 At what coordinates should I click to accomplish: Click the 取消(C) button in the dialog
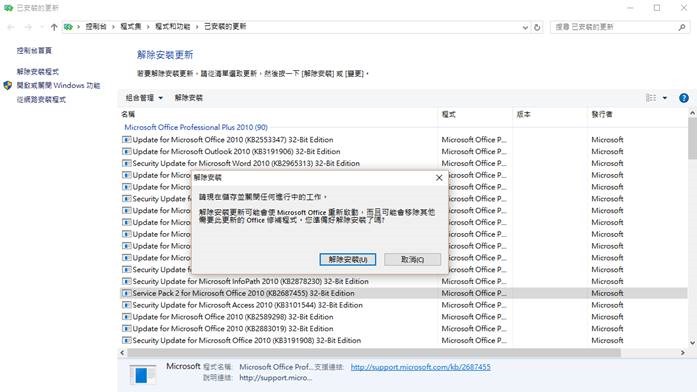click(413, 260)
